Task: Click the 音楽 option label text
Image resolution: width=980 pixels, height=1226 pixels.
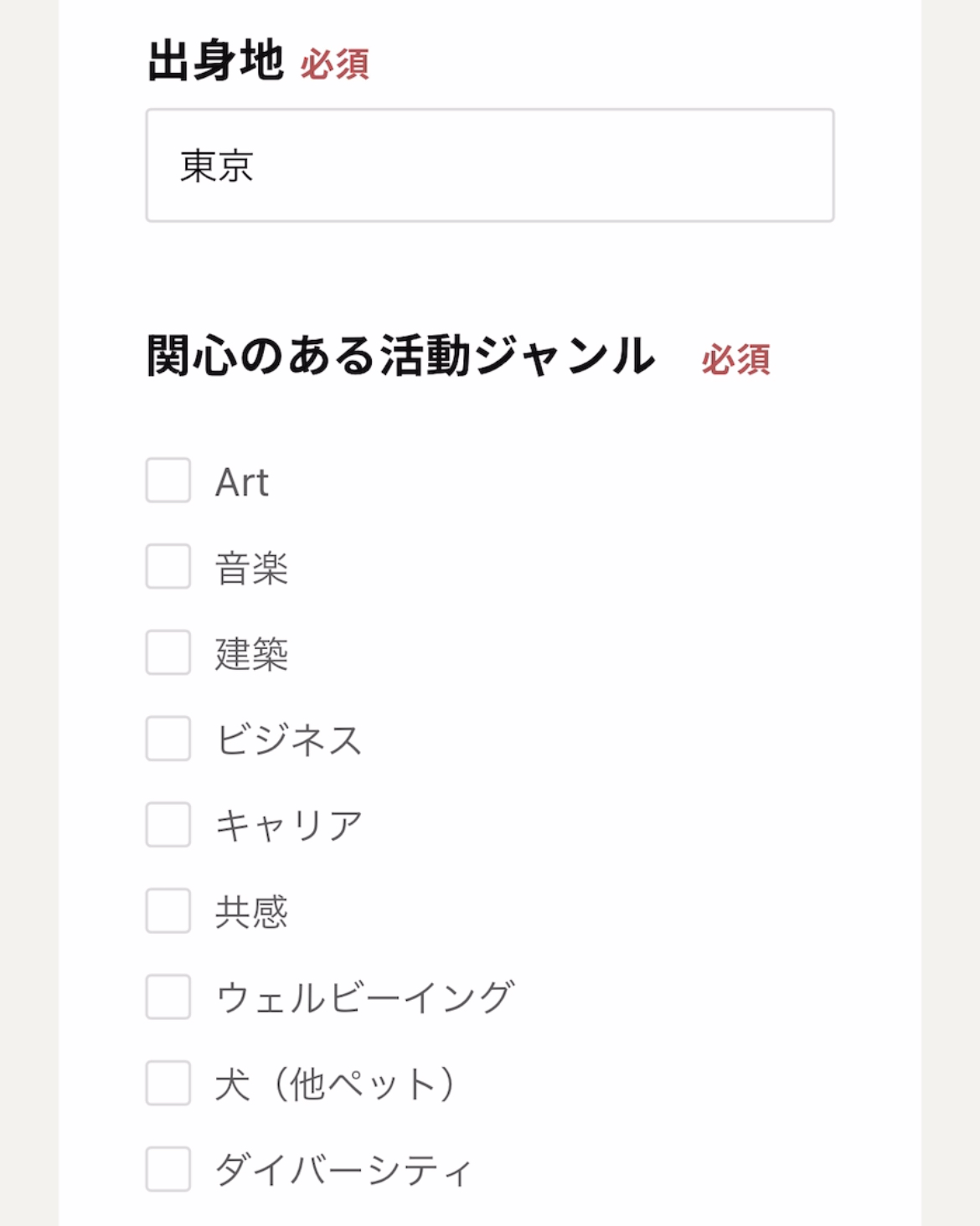Action: [x=251, y=569]
